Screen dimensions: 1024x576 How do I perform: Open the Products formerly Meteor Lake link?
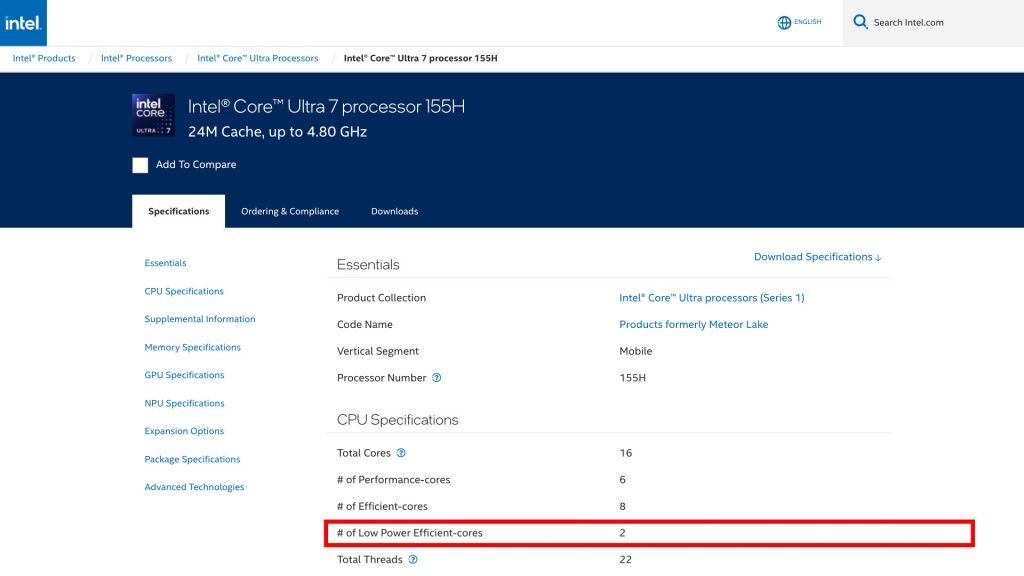pyautogui.click(x=694, y=325)
